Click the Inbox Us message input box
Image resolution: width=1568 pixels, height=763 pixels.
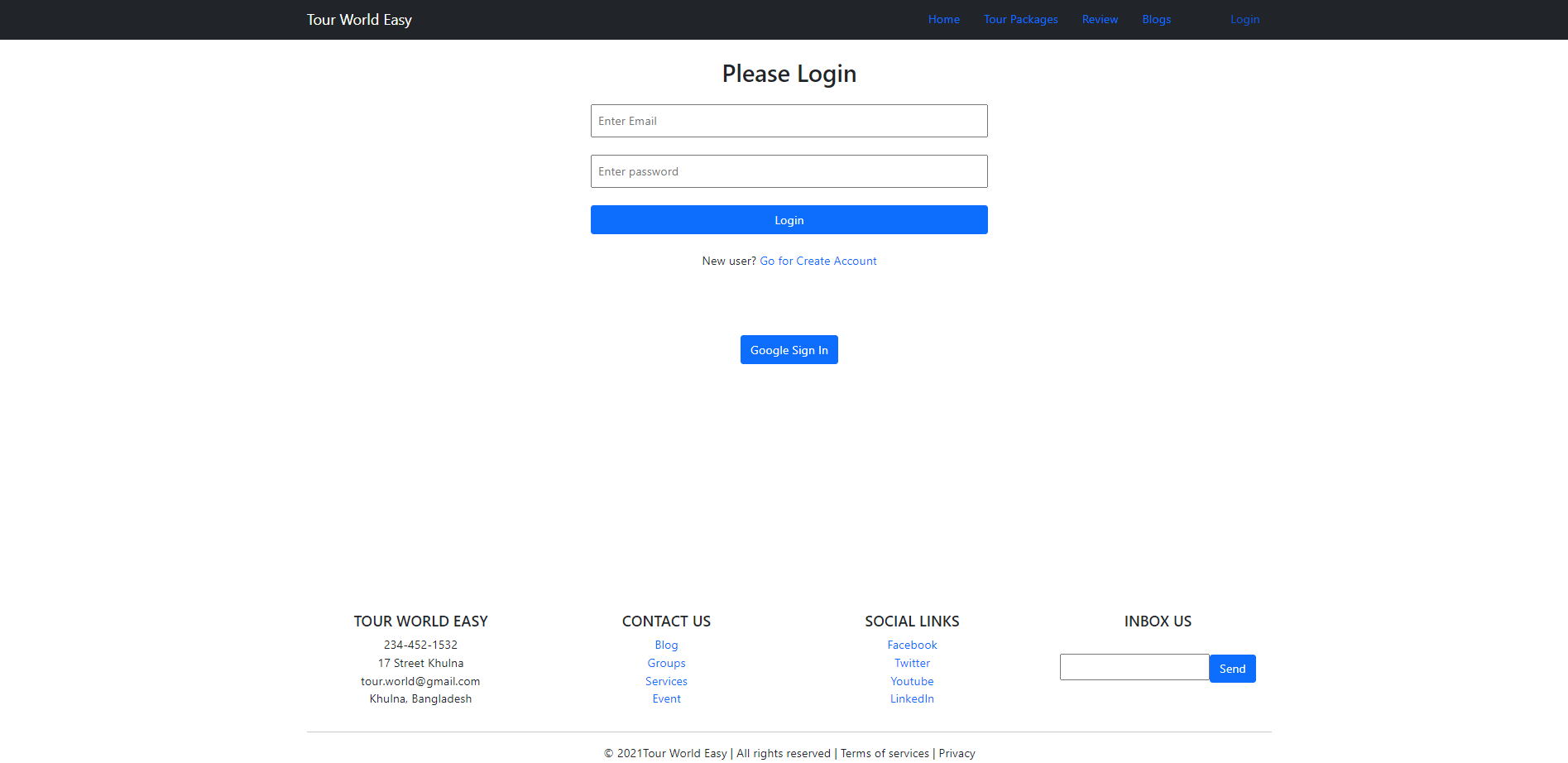pos(1134,667)
